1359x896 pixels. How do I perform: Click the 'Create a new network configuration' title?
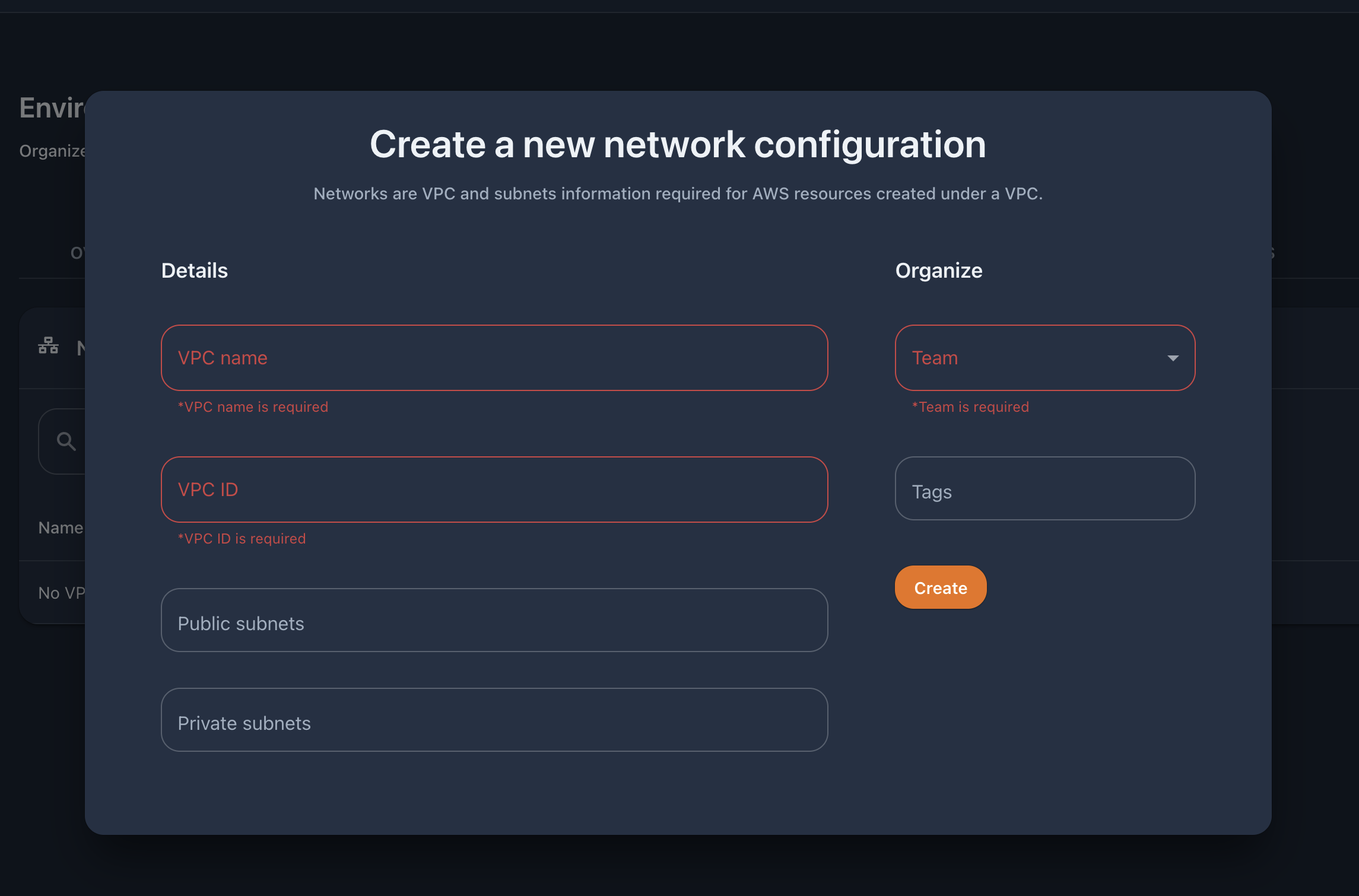point(678,144)
